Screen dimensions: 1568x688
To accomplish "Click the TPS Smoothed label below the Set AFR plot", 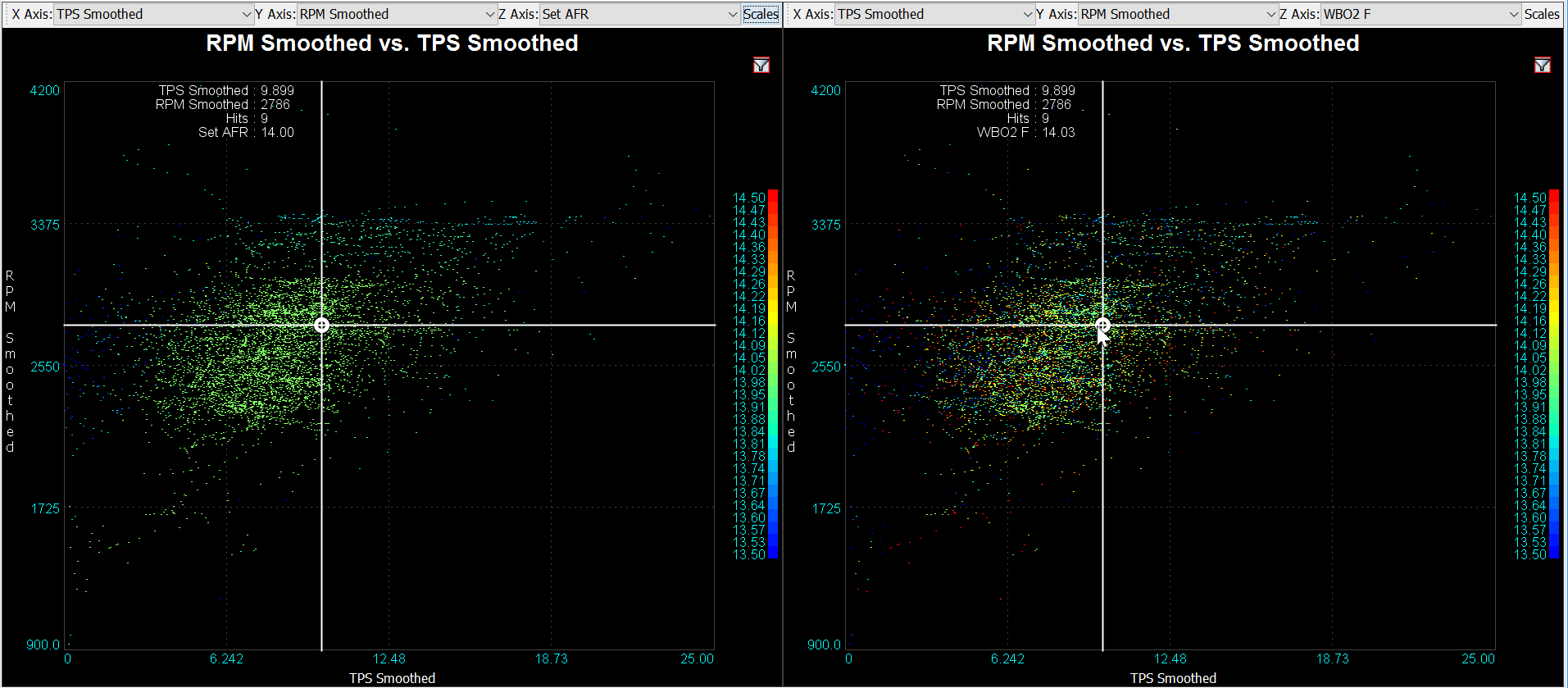I will 392,678.
